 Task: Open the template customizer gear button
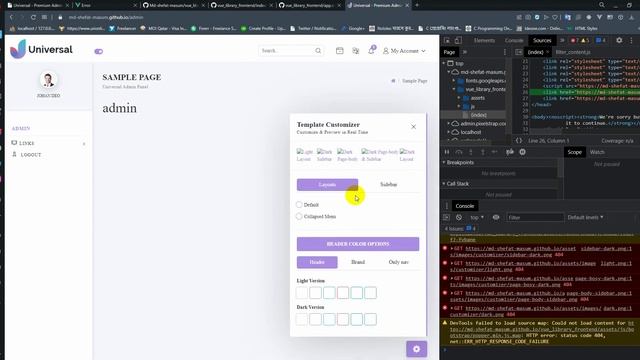click(x=416, y=349)
